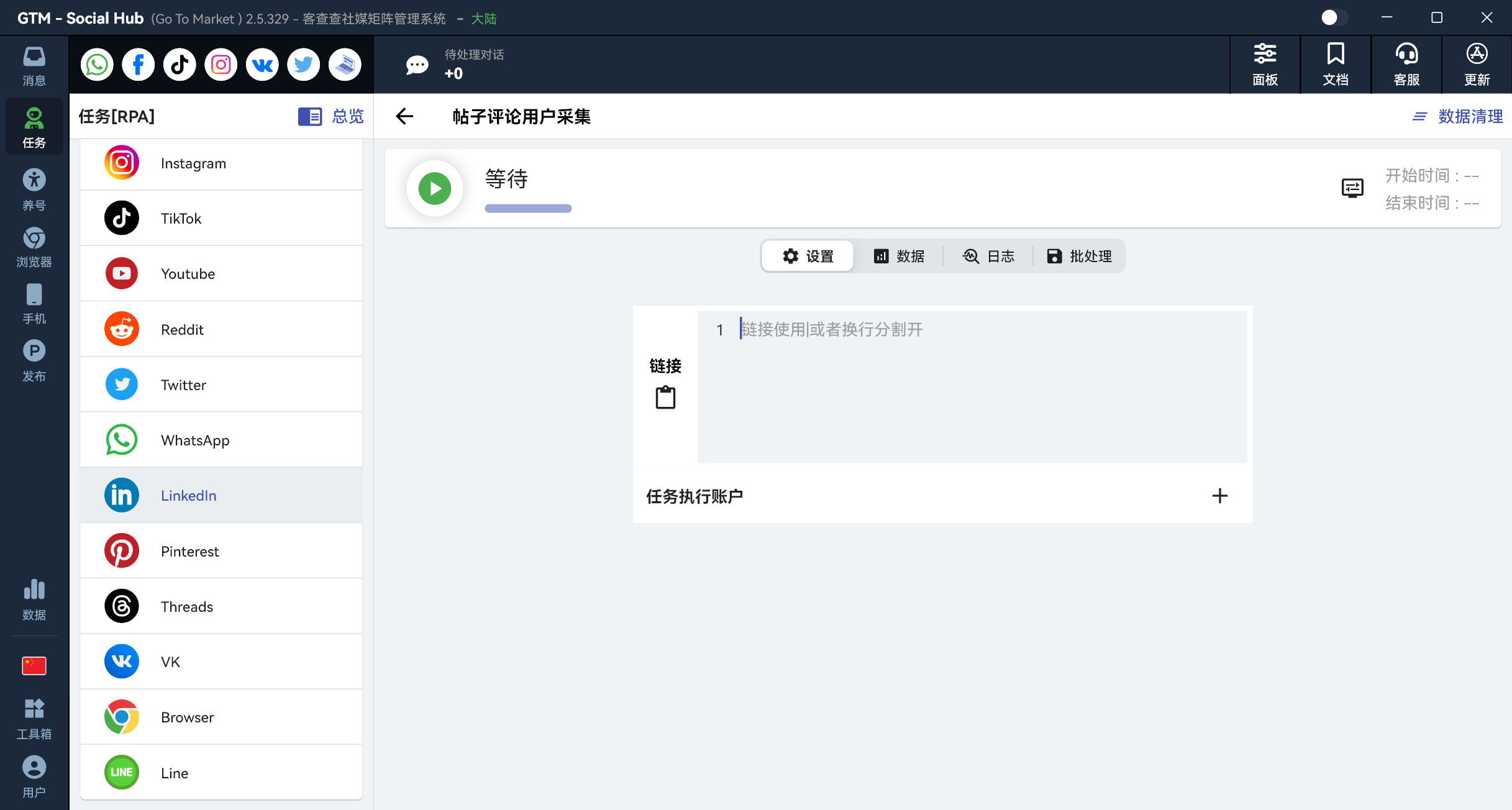Screen dimensions: 1512x810
Task: Open the 数据 statistics sidebar section
Action: point(34,600)
